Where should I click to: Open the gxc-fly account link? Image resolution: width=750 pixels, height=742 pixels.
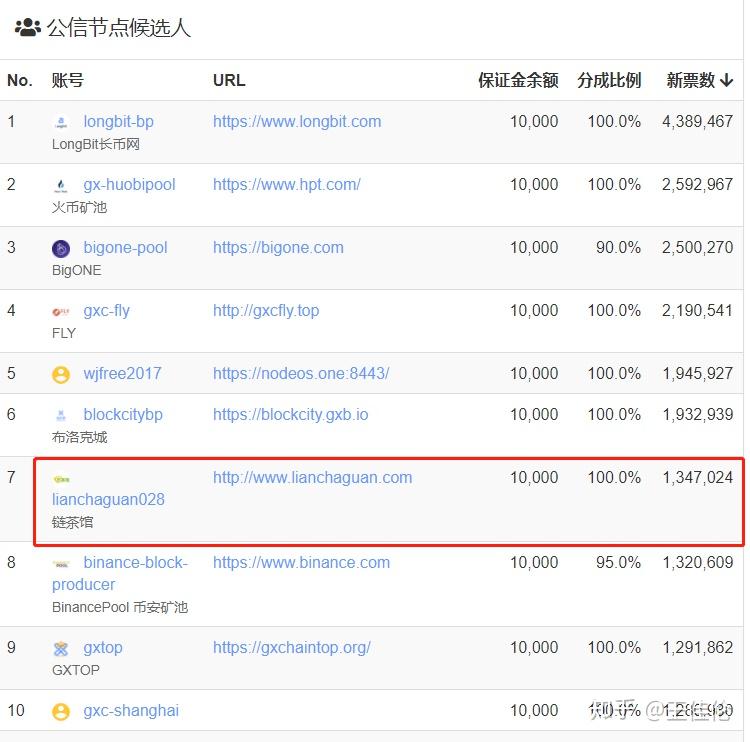click(106, 311)
